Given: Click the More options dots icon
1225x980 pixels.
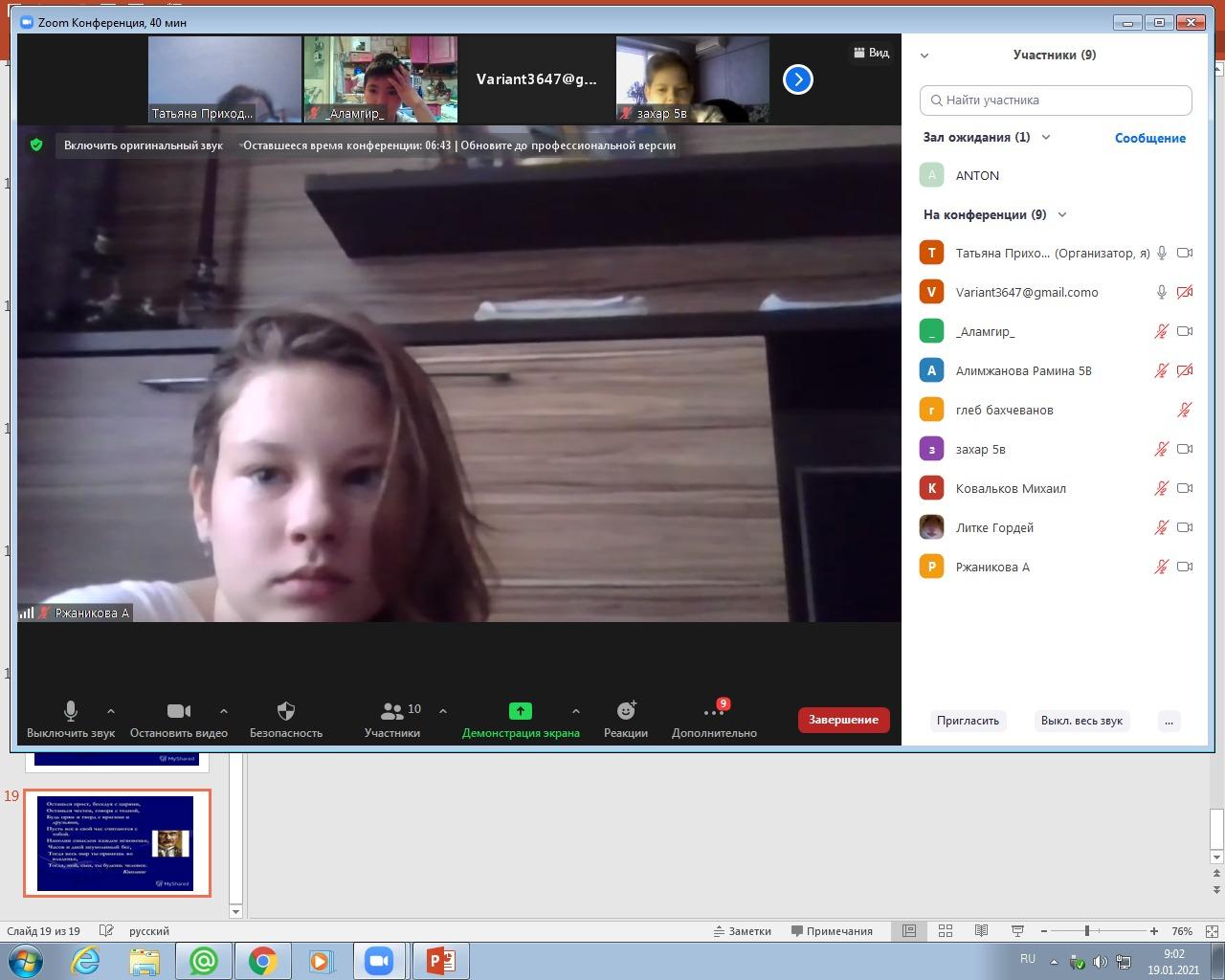Looking at the screenshot, I should click(713, 713).
